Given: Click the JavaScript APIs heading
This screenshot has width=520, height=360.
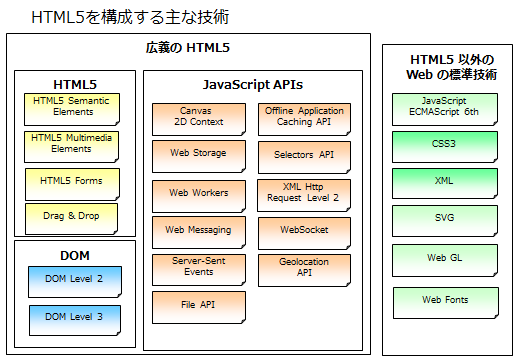Looking at the screenshot, I should (x=253, y=84).
